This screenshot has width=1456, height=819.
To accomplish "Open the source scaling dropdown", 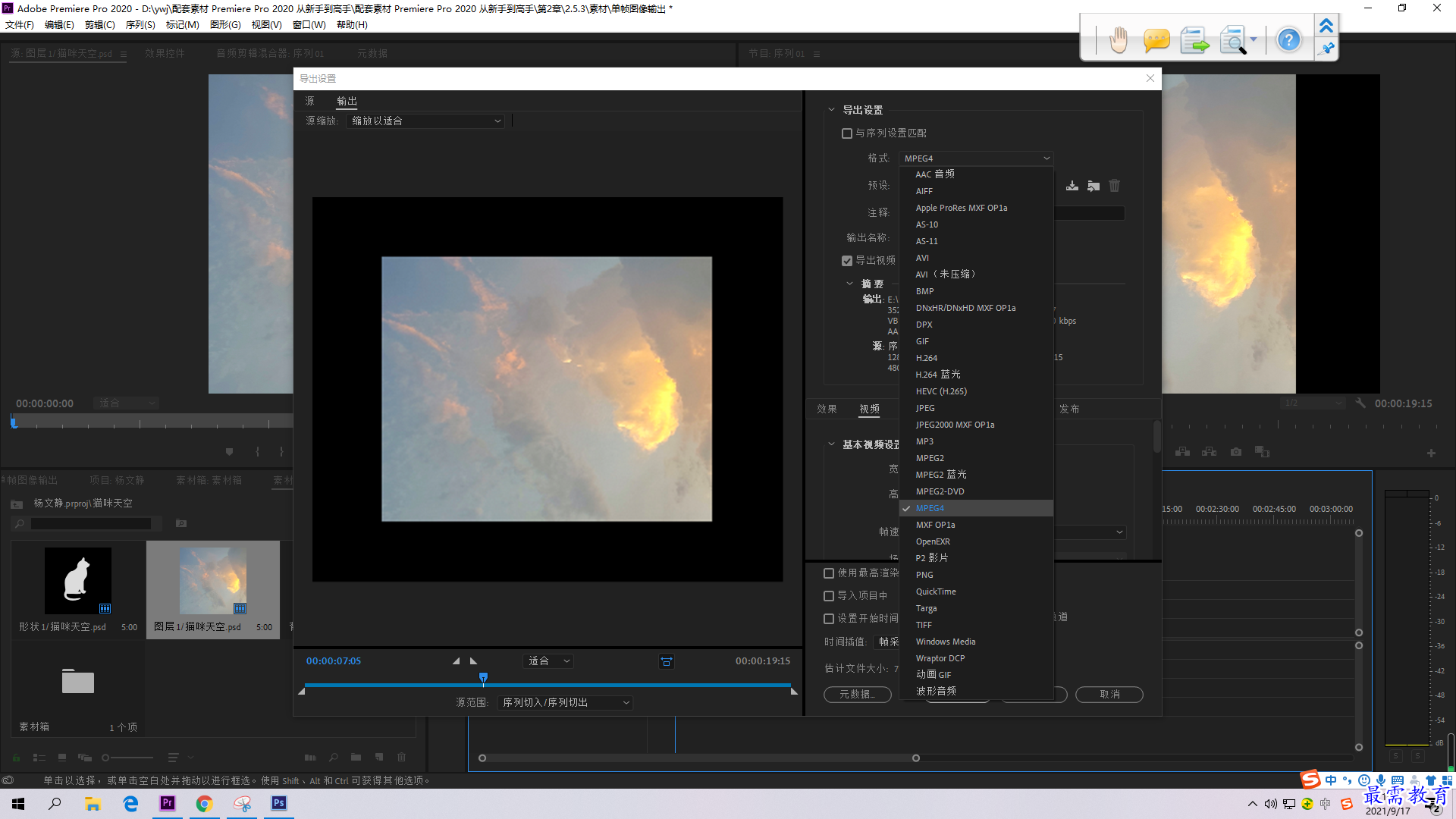I will point(425,121).
